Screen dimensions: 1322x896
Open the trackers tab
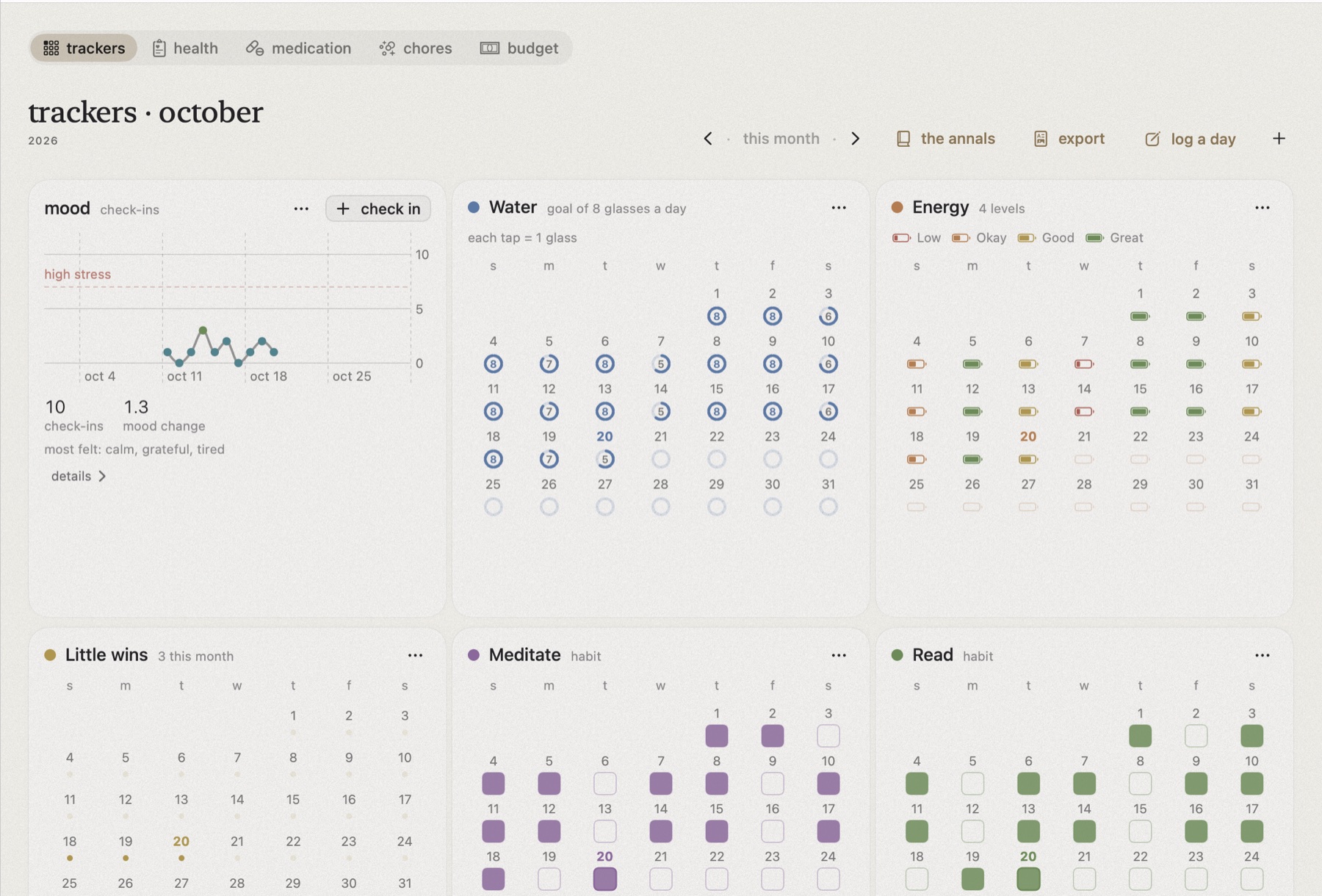[x=84, y=48]
